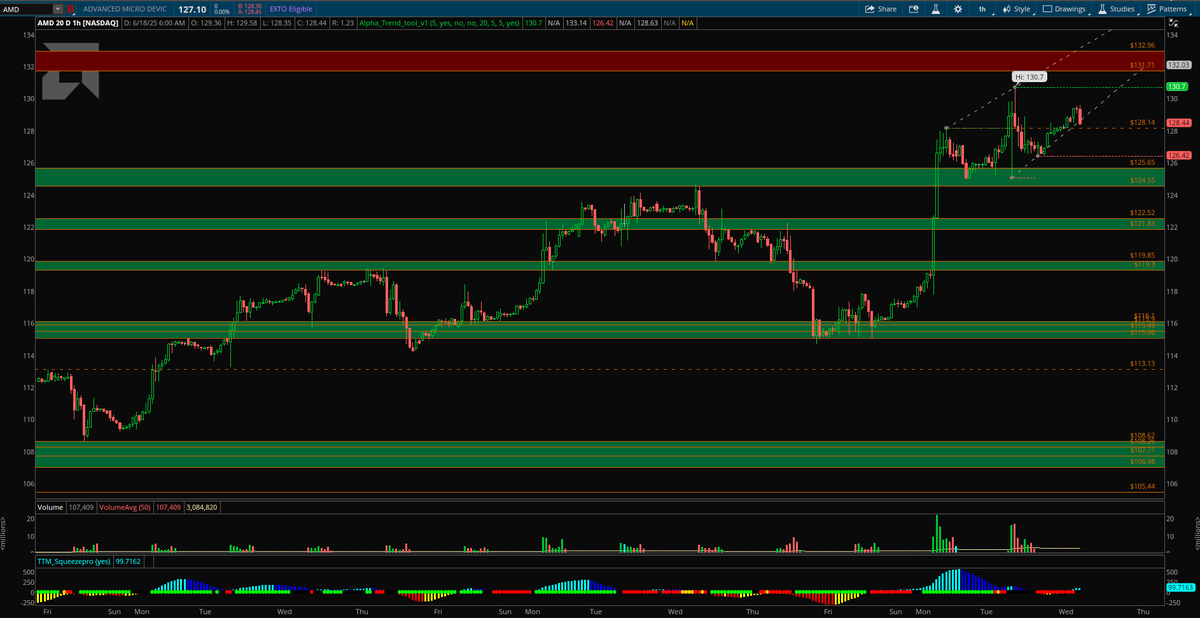The height and width of the screenshot is (618, 1200).
Task: Click the $132.96 level label
Action: pyautogui.click(x=1142, y=46)
